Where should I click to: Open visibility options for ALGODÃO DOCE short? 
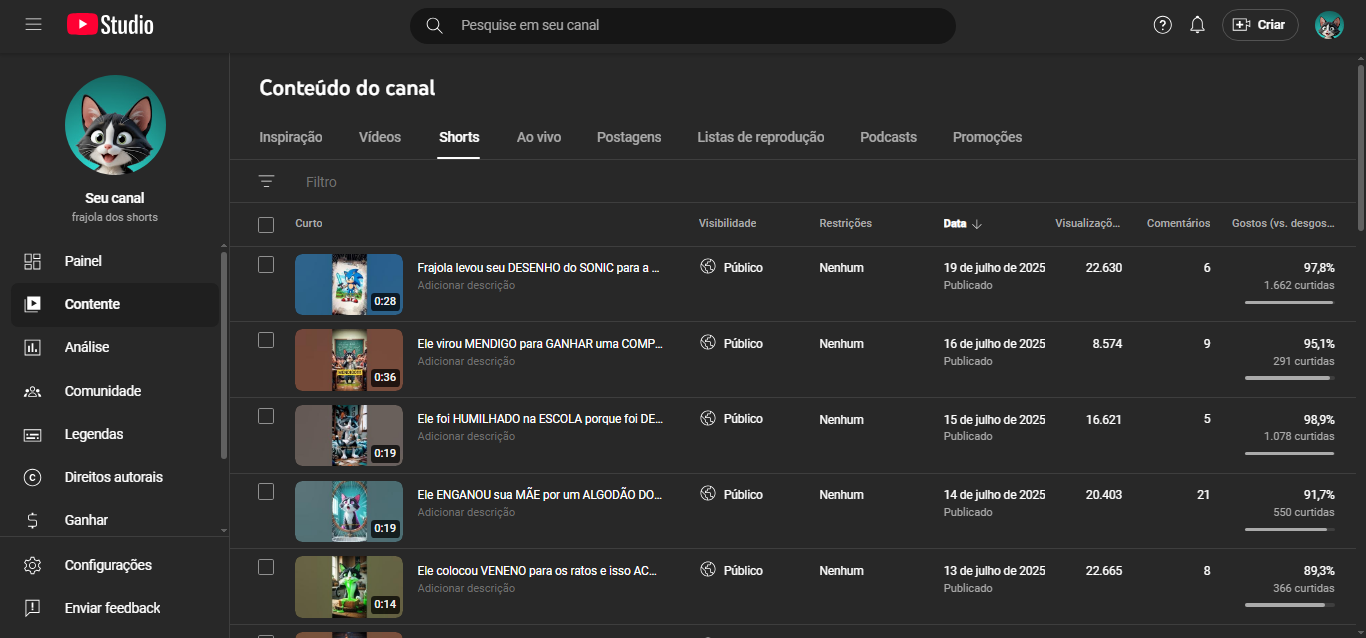[x=733, y=494]
